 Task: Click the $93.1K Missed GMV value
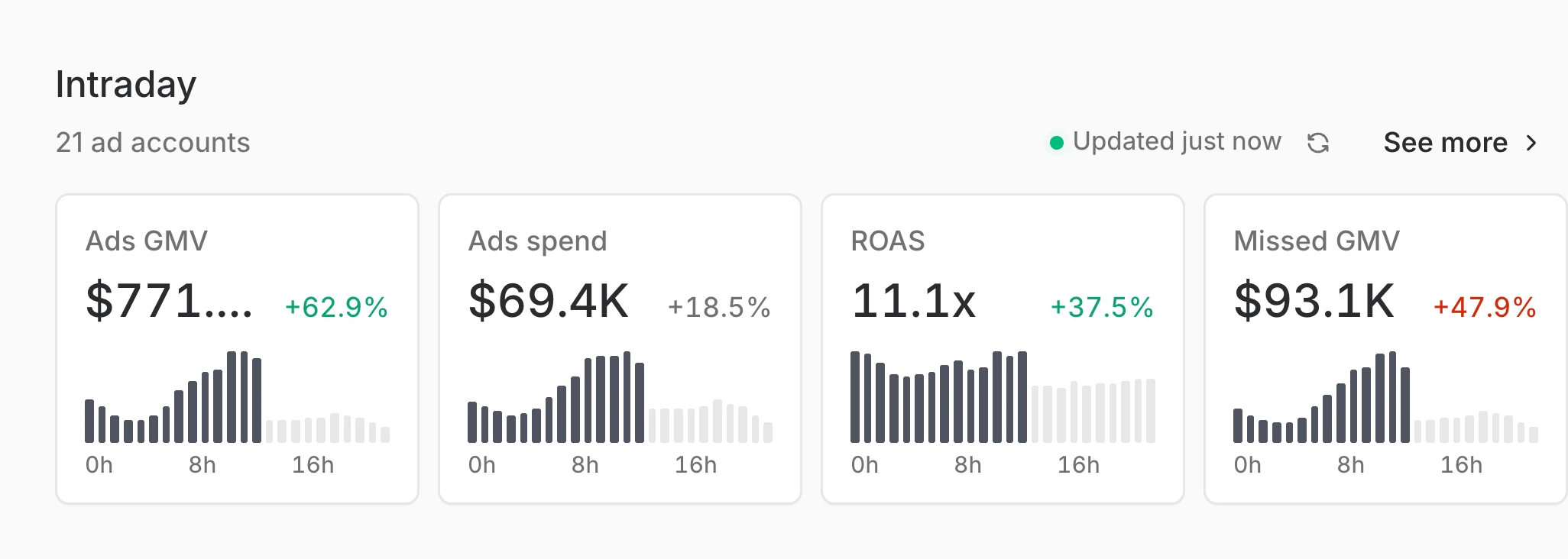[x=1314, y=301]
